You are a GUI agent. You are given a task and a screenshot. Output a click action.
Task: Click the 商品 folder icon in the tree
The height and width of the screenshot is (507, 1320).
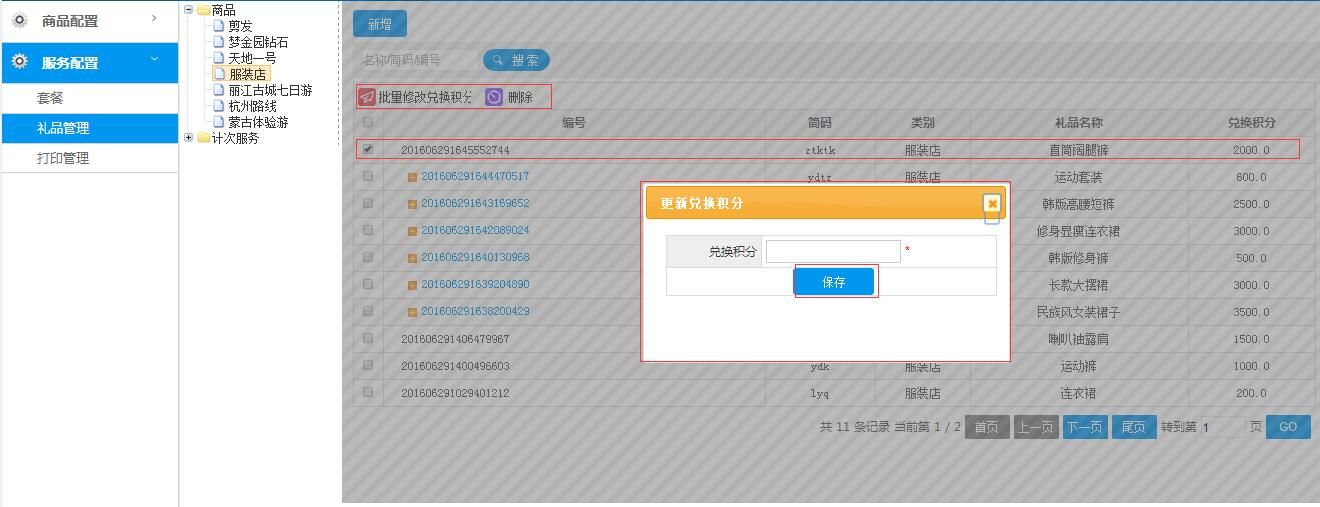[203, 10]
